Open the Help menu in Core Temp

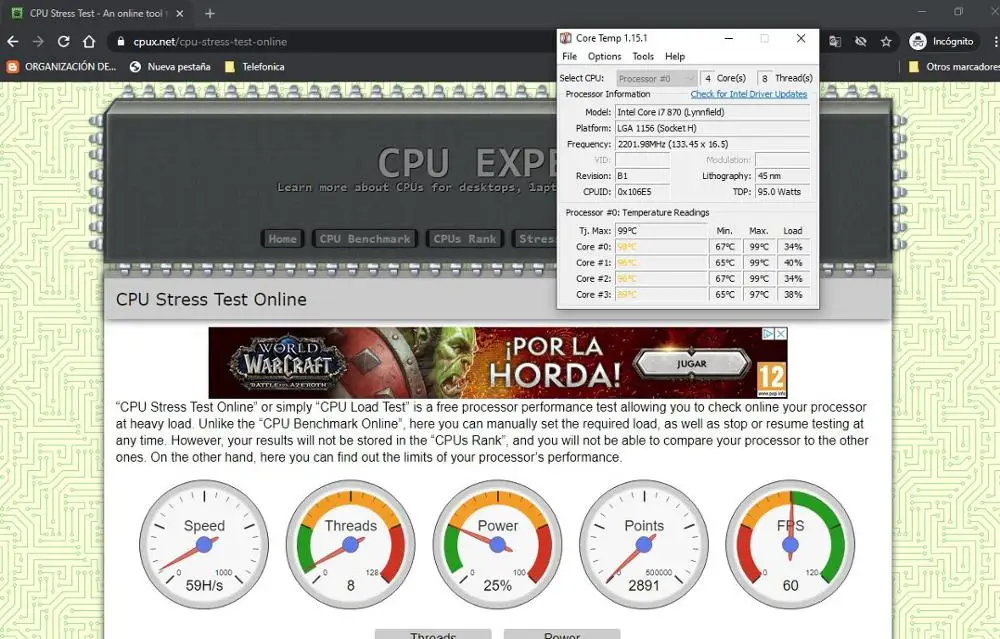(x=675, y=56)
